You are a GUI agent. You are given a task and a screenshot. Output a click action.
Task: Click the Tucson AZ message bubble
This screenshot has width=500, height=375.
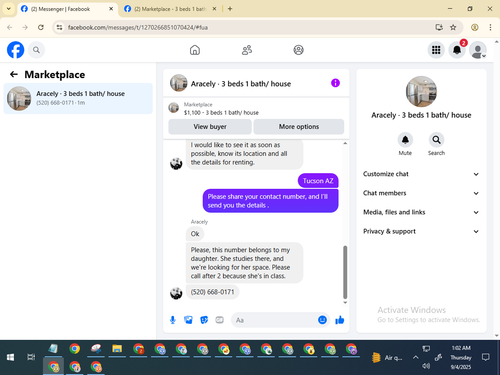pyautogui.click(x=318, y=181)
